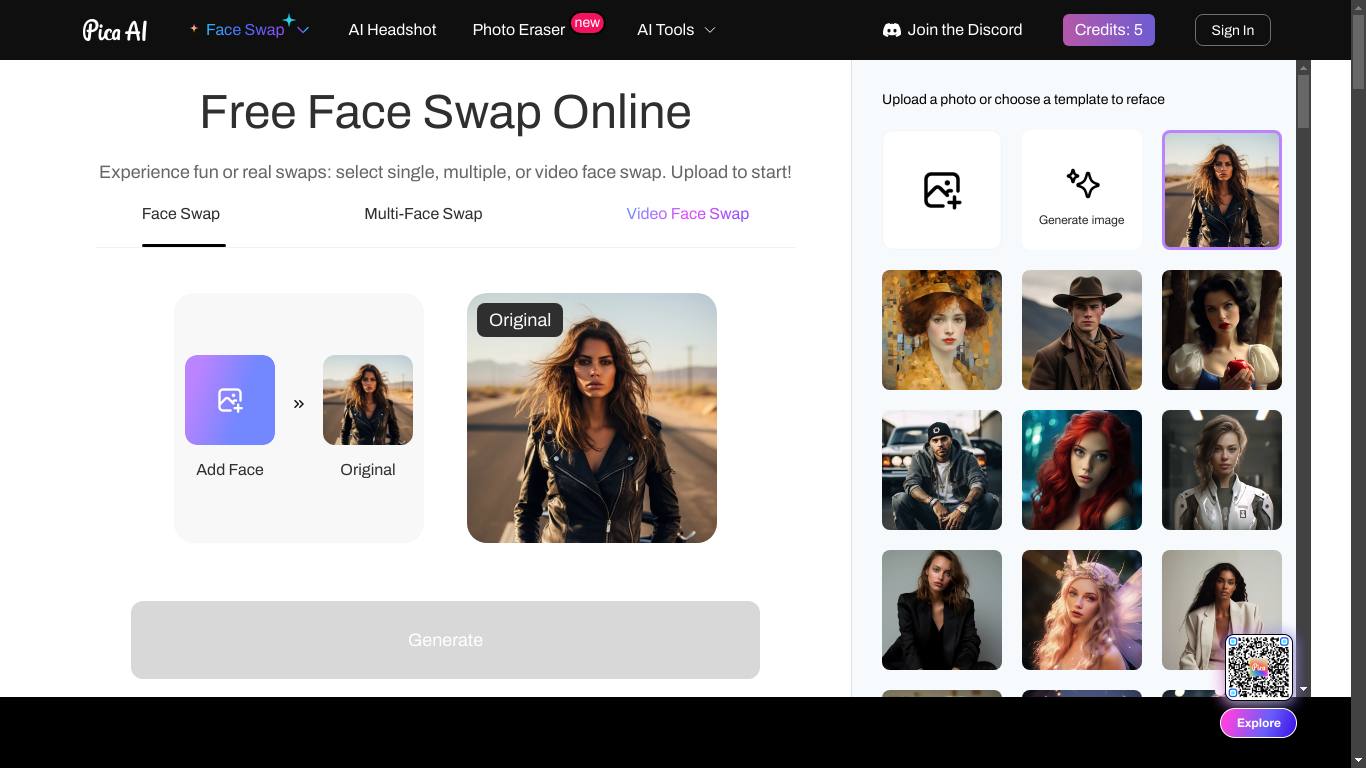
Task: Open the Video Face Swap tab
Action: click(687, 214)
